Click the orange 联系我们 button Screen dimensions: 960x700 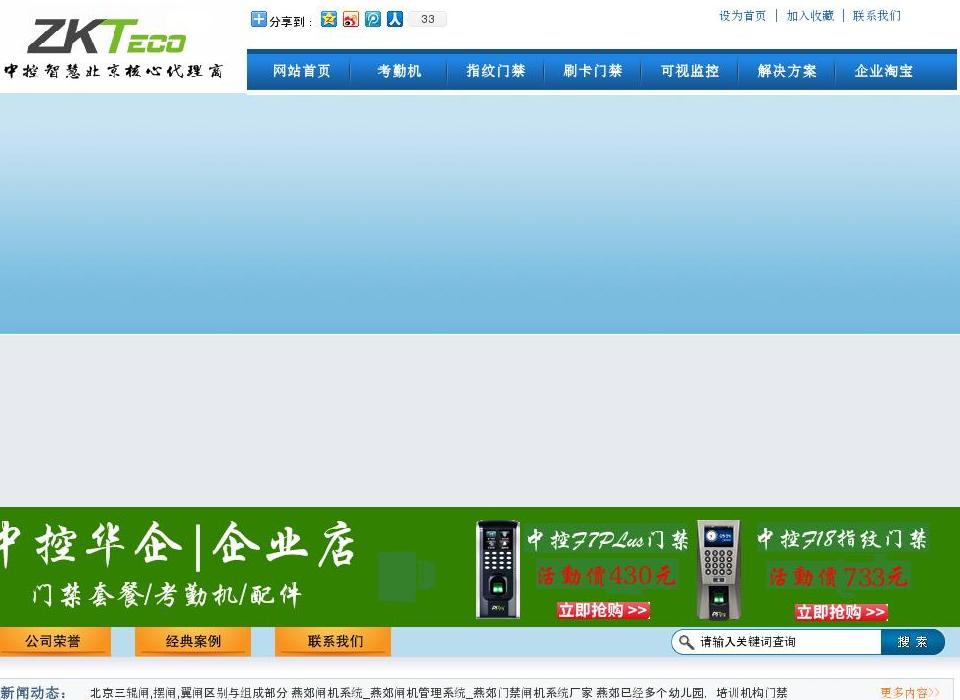334,642
